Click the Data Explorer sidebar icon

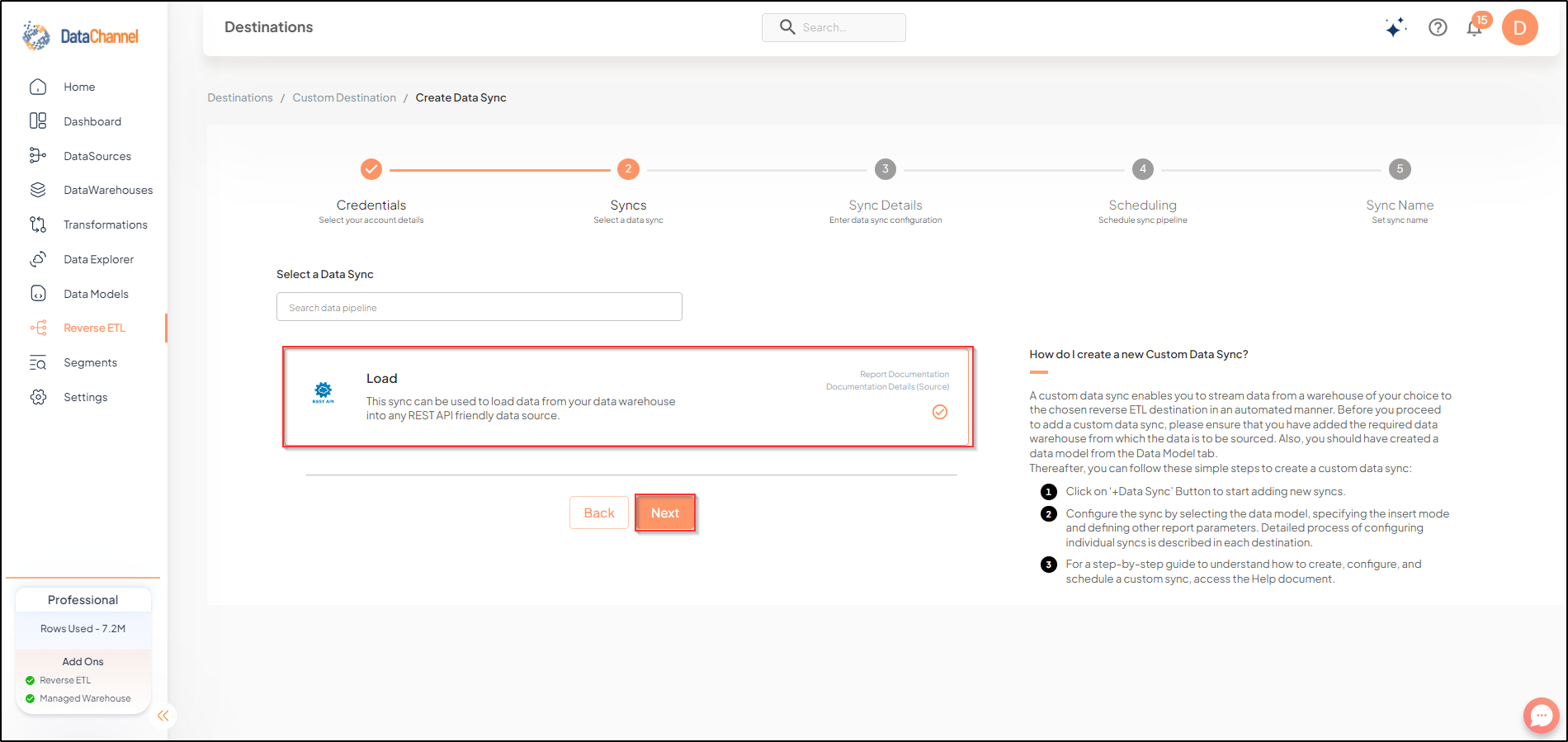[38, 259]
